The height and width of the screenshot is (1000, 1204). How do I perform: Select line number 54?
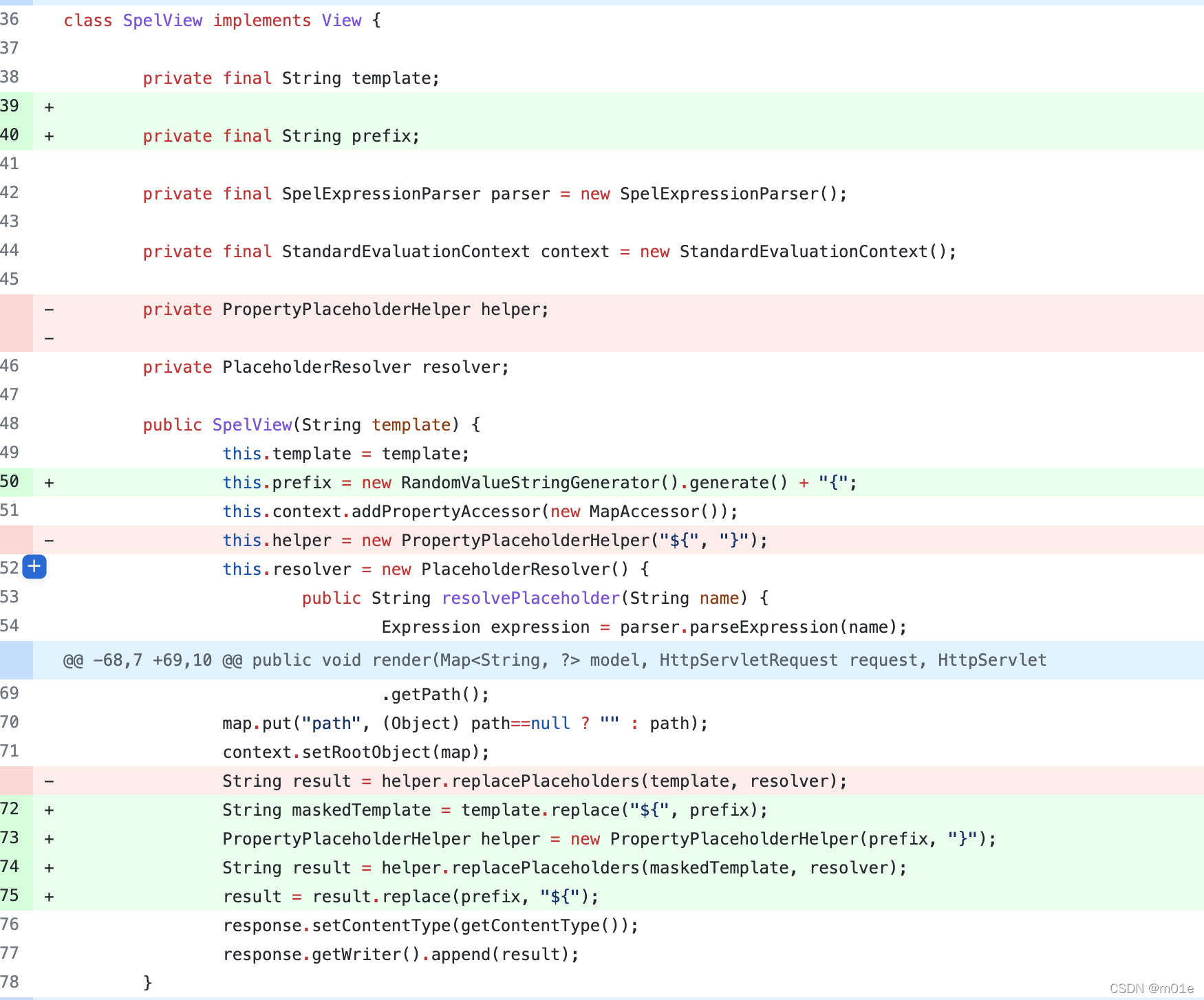pos(10,626)
